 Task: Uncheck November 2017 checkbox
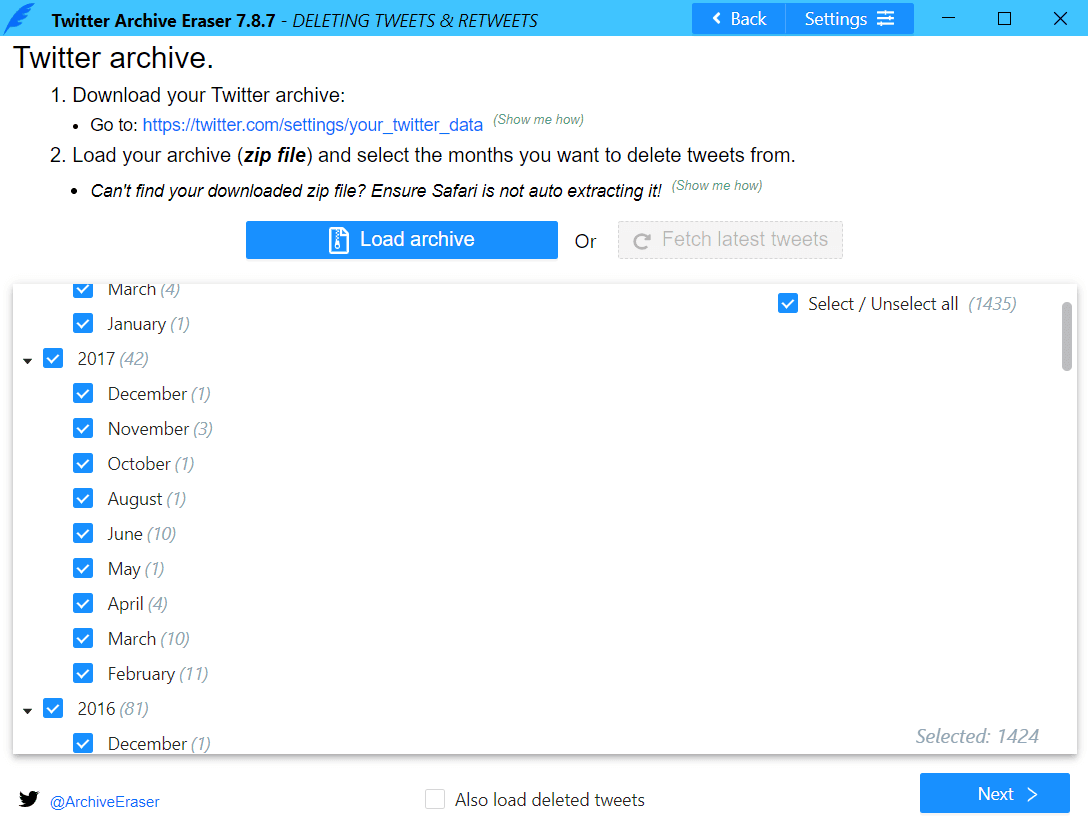coord(84,429)
